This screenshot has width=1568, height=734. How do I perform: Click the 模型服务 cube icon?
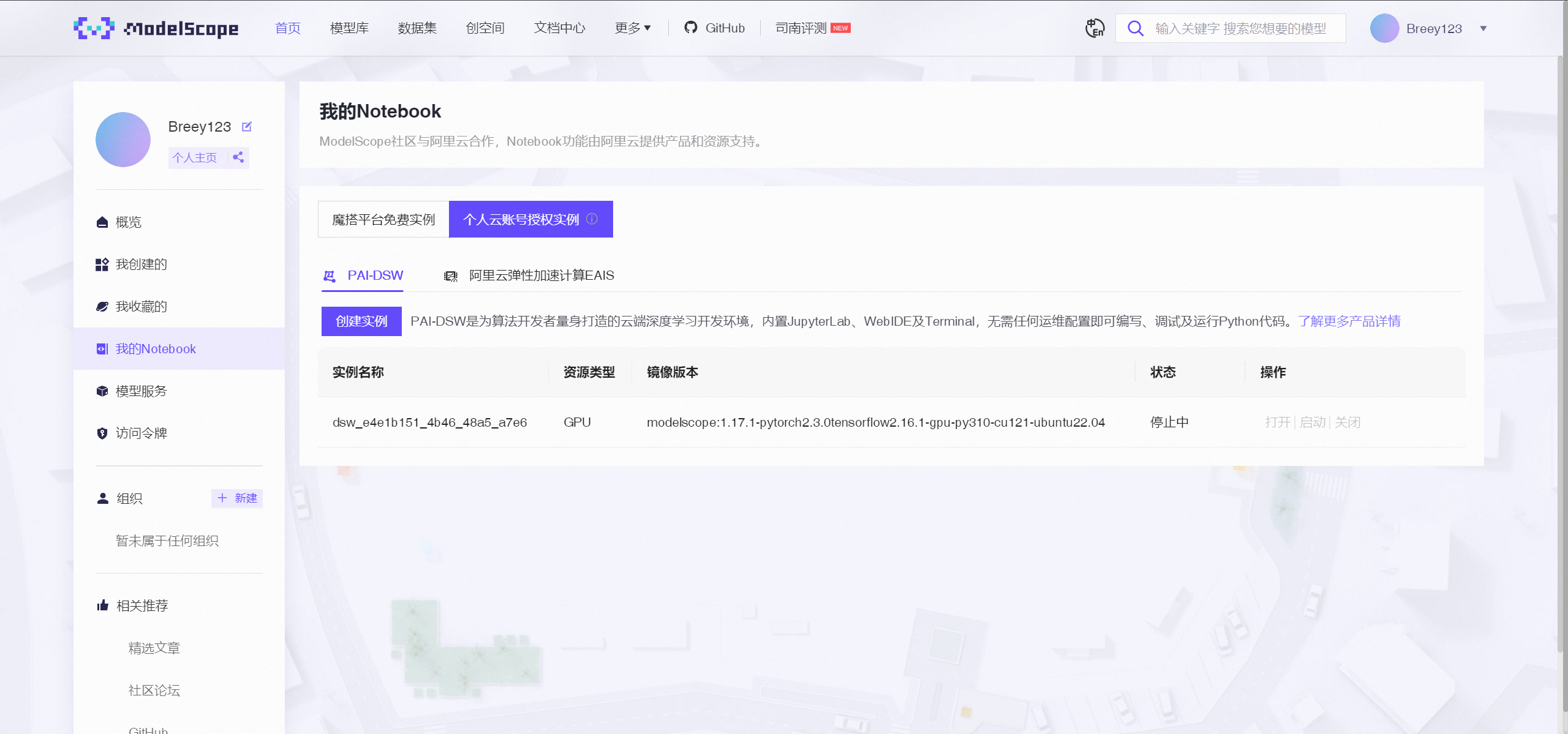point(102,391)
